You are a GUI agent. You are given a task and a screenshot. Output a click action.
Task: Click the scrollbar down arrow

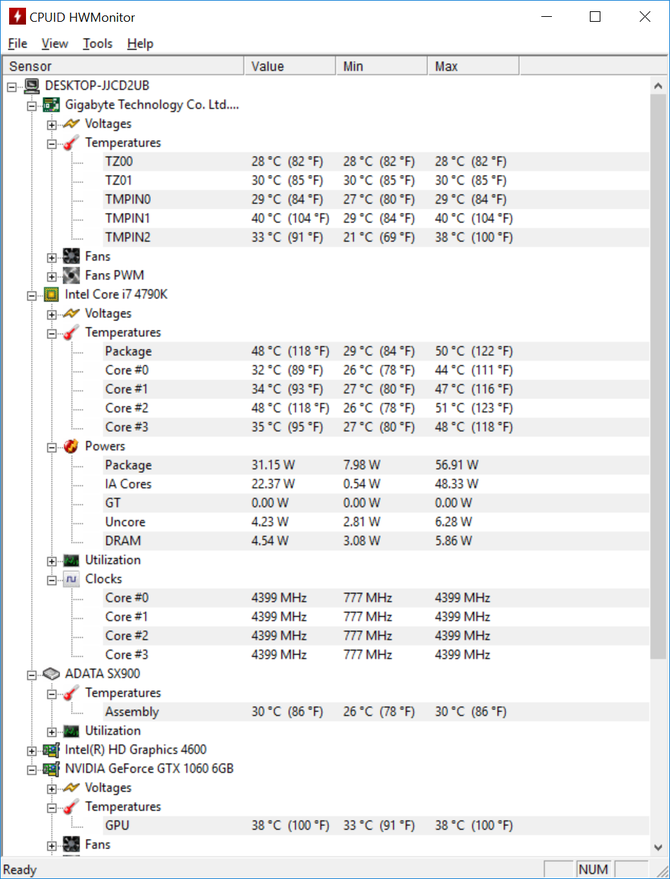click(x=658, y=846)
